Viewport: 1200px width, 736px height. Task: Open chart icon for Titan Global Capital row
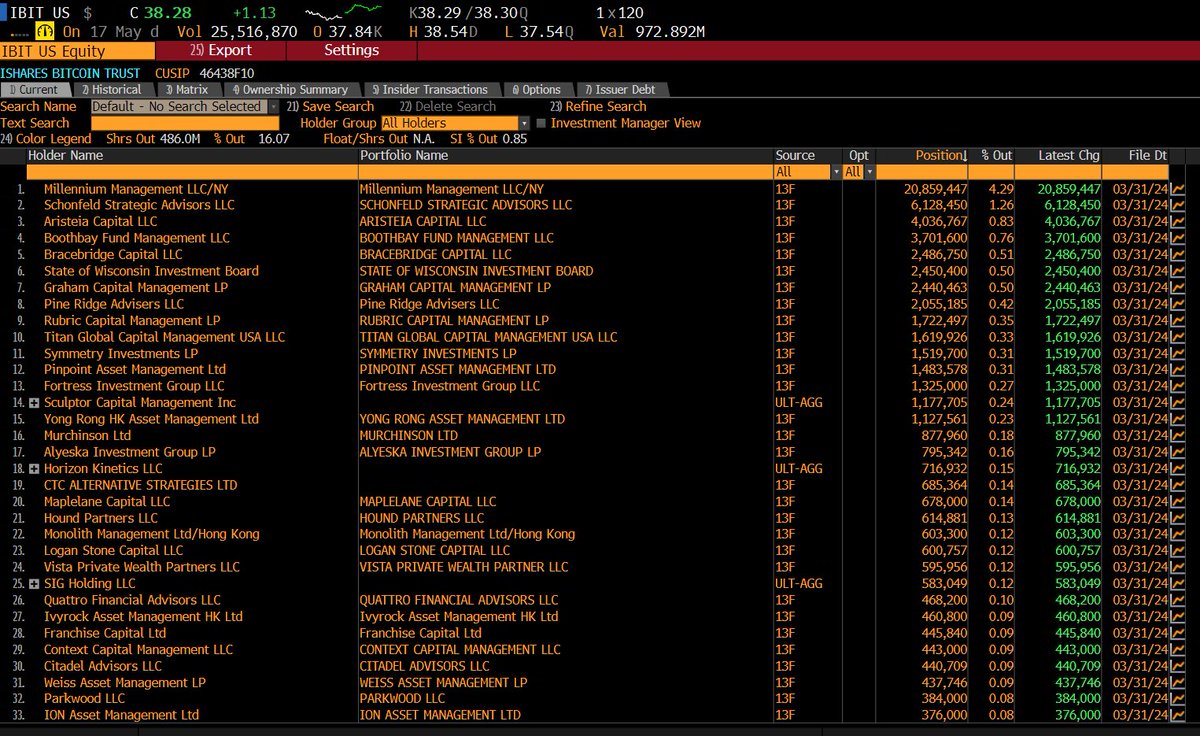coord(1178,337)
